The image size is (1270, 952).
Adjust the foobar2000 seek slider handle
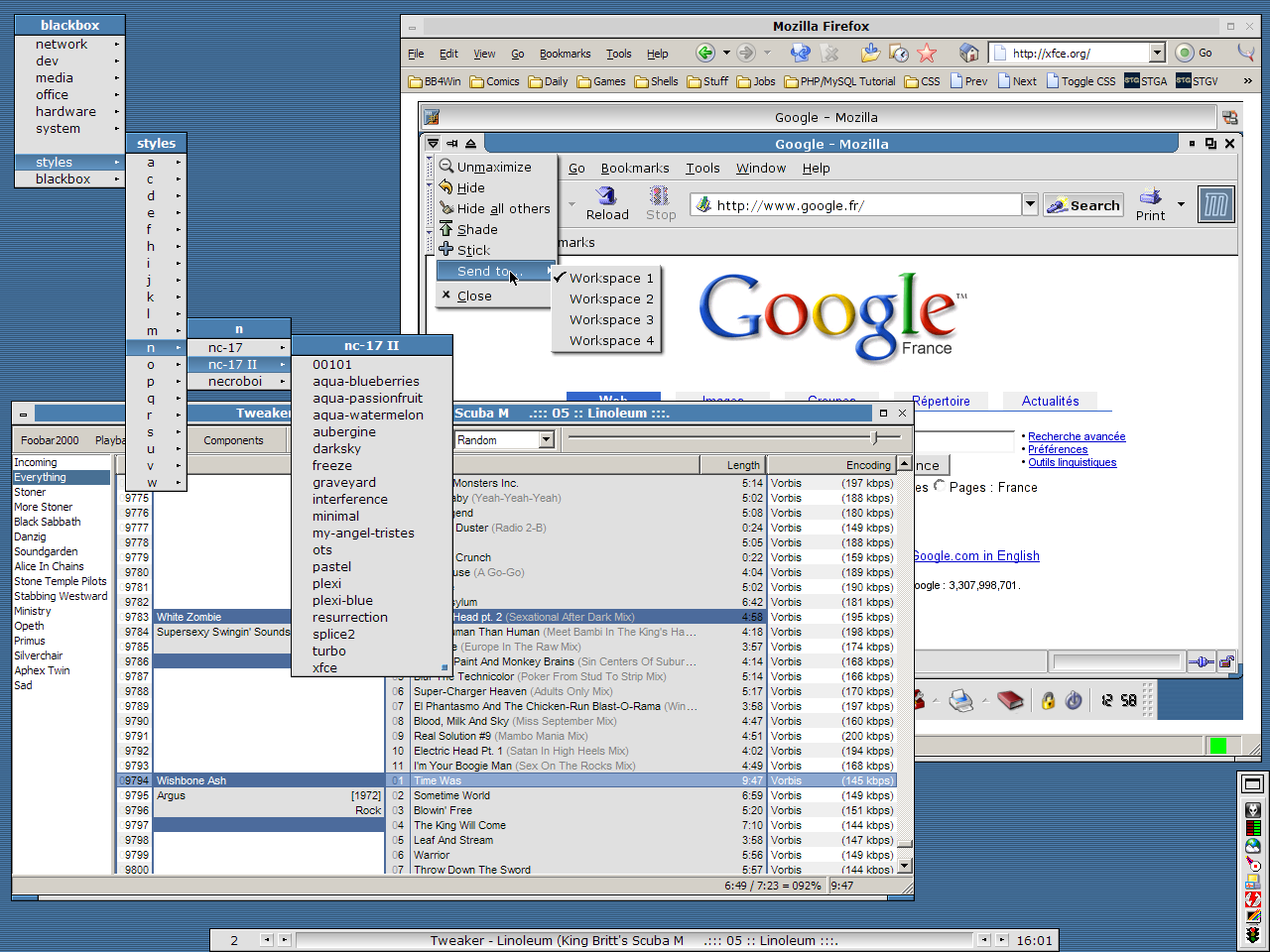874,437
